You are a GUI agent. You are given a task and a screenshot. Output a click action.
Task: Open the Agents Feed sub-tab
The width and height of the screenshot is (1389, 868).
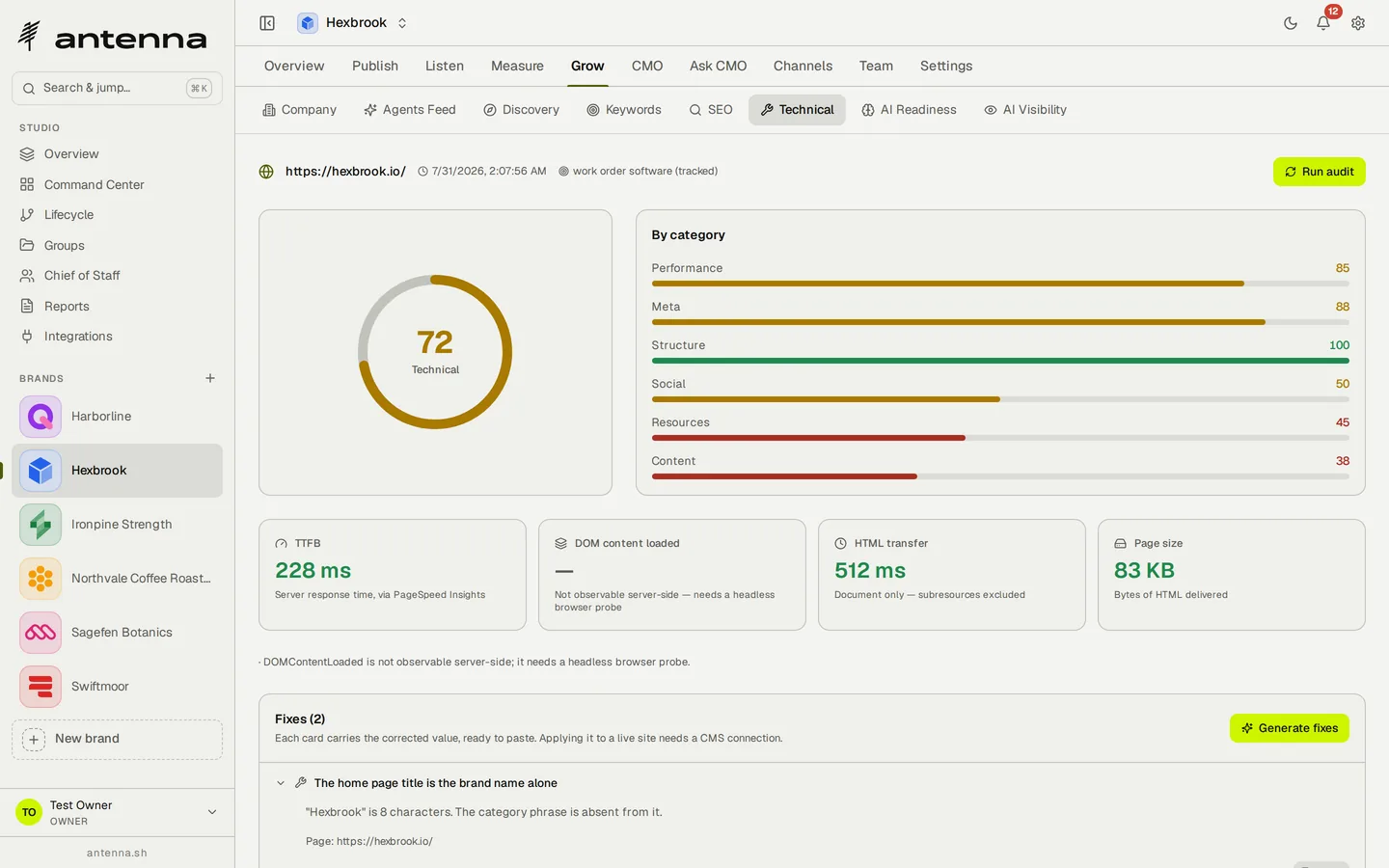point(410,110)
